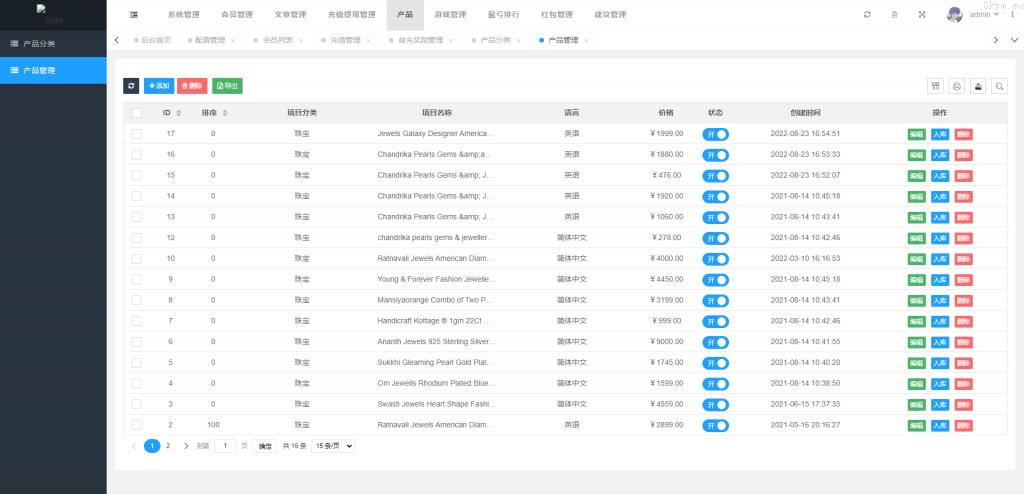Click the trash icon in the header
1024x494 pixels.
pyautogui.click(x=894, y=15)
